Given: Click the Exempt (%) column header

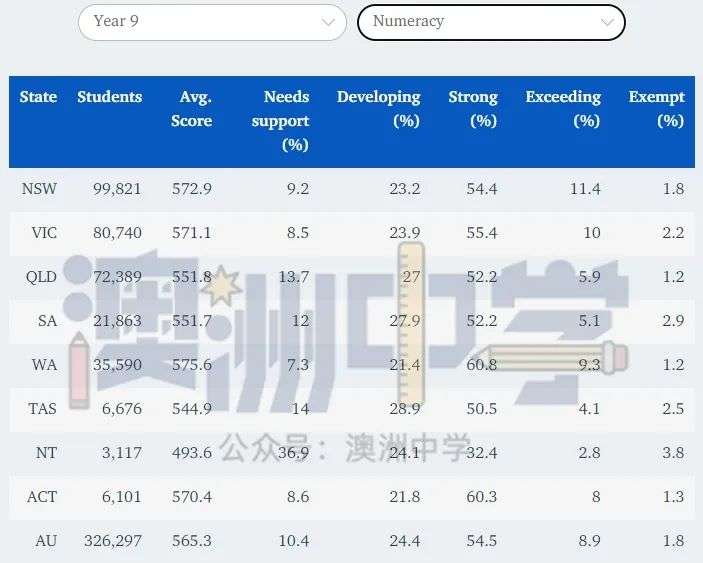Looking at the screenshot, I should [x=656, y=109].
